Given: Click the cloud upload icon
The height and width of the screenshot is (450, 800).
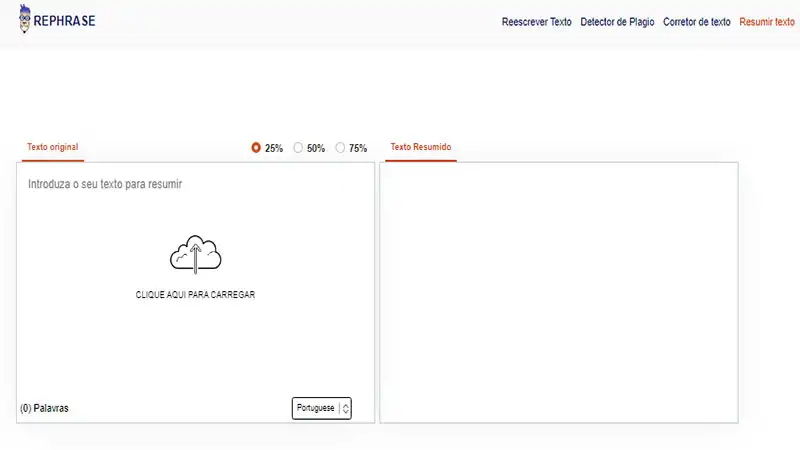Looking at the screenshot, I should 195,254.
